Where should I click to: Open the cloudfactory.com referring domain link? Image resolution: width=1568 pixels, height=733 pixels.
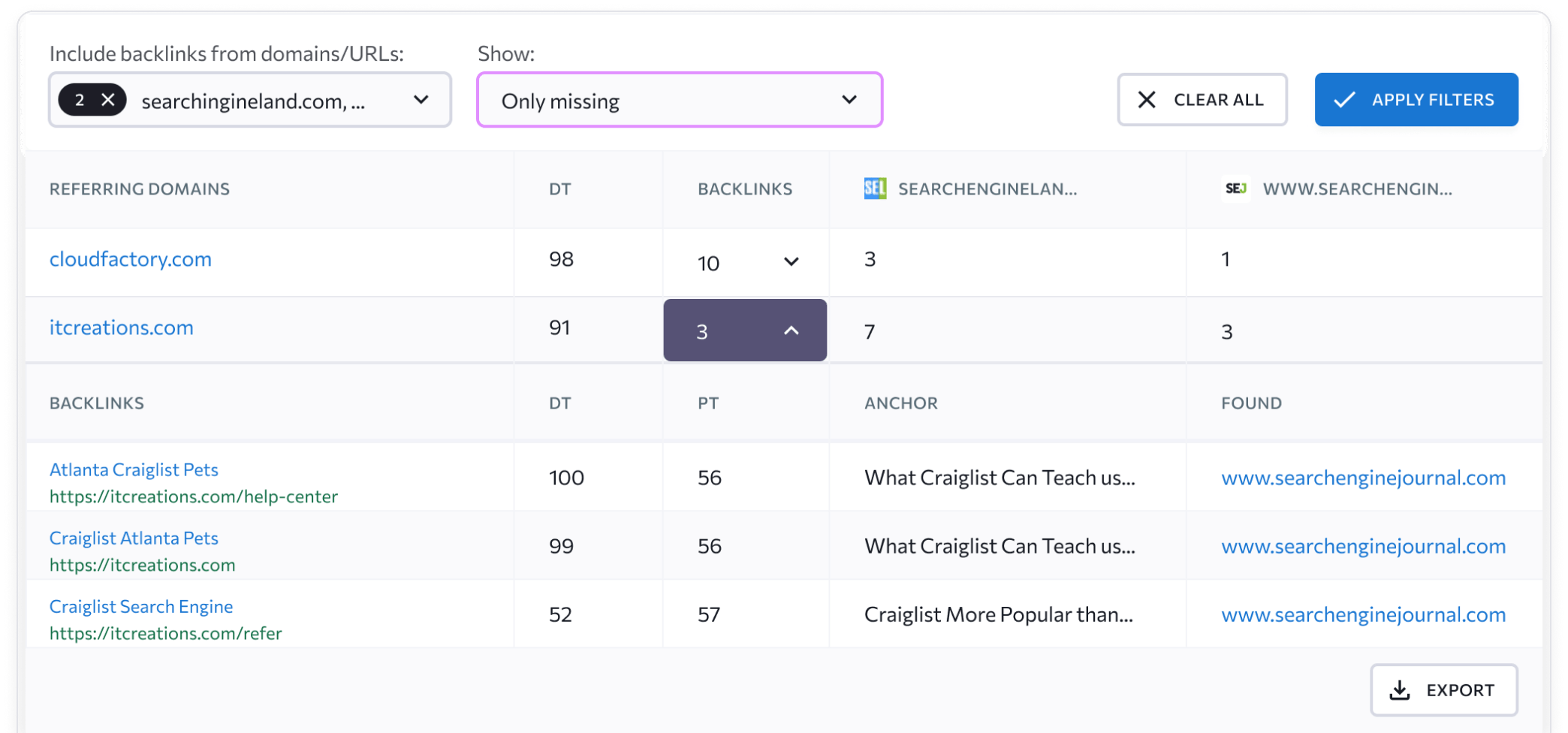tap(131, 259)
